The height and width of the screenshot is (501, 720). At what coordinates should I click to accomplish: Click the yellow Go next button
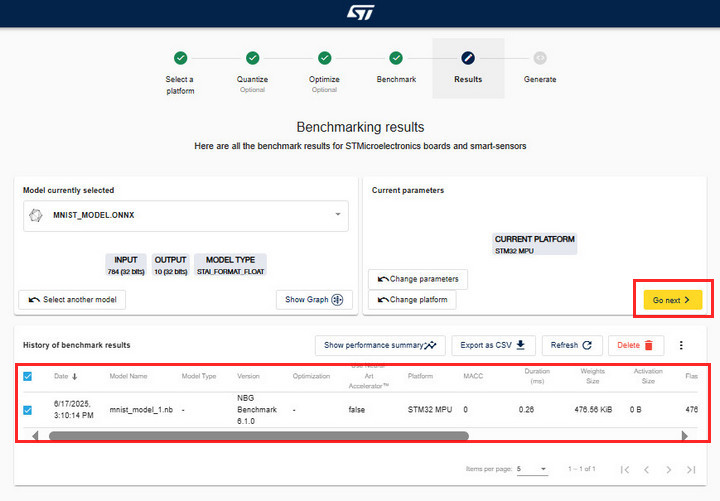(673, 300)
